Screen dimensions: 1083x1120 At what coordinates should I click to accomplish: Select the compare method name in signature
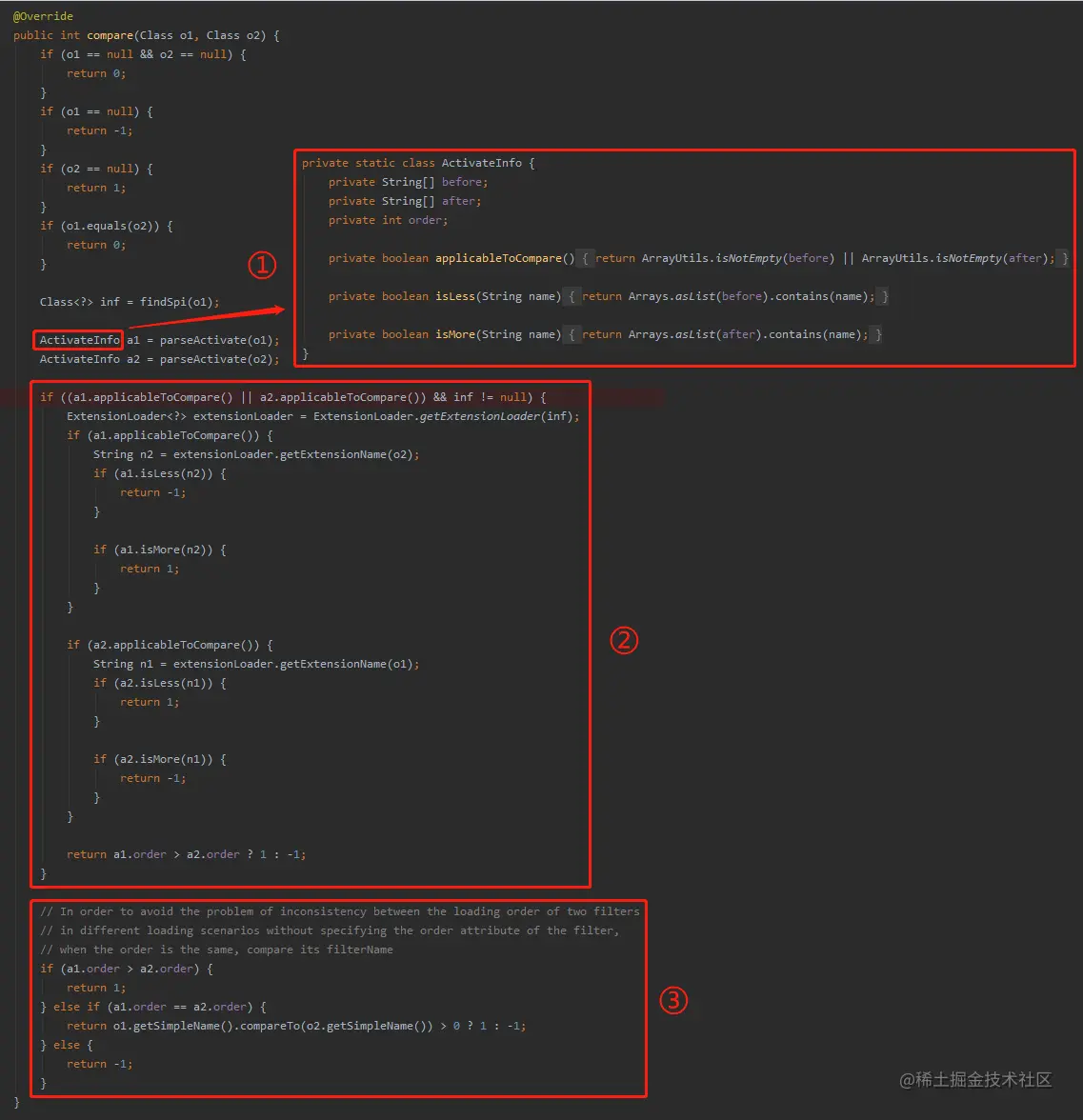click(110, 35)
